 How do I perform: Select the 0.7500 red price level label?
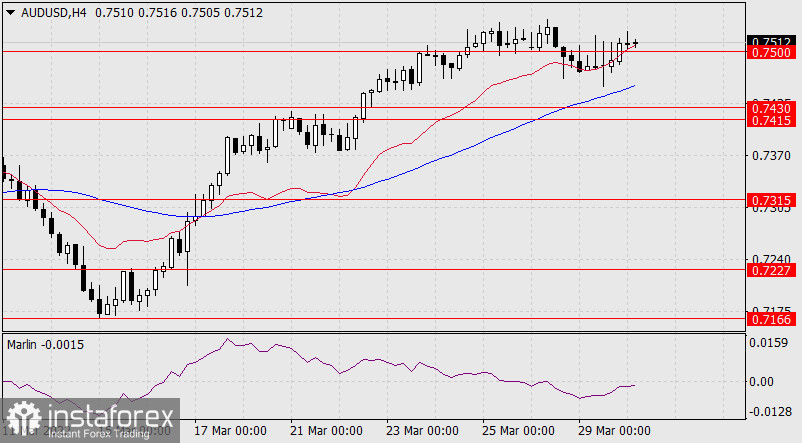click(771, 52)
